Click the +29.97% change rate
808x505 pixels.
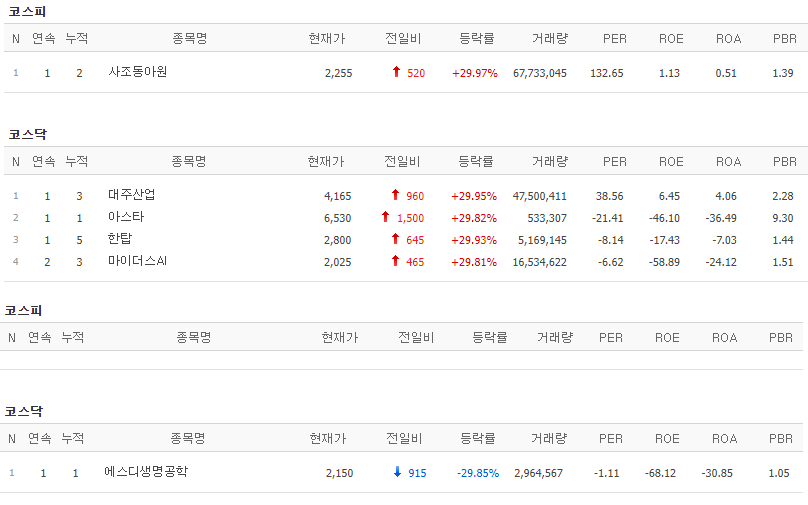click(475, 73)
